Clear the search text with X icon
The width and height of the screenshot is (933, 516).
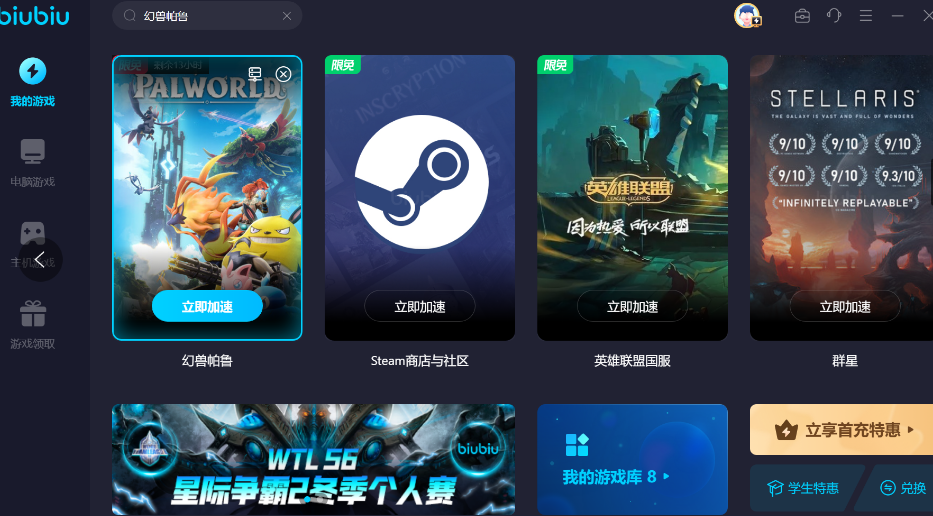[287, 16]
